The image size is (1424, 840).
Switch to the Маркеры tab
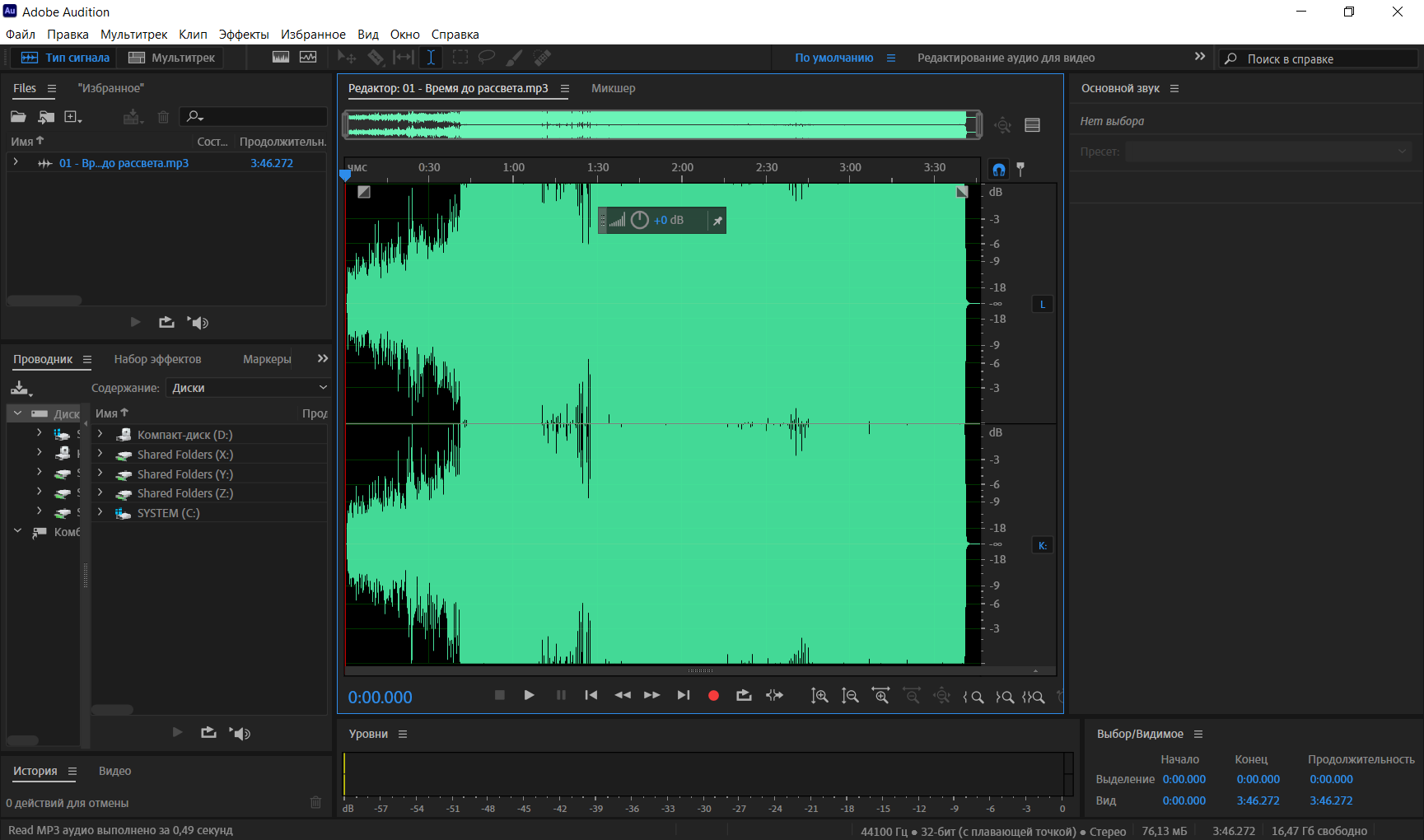(267, 359)
